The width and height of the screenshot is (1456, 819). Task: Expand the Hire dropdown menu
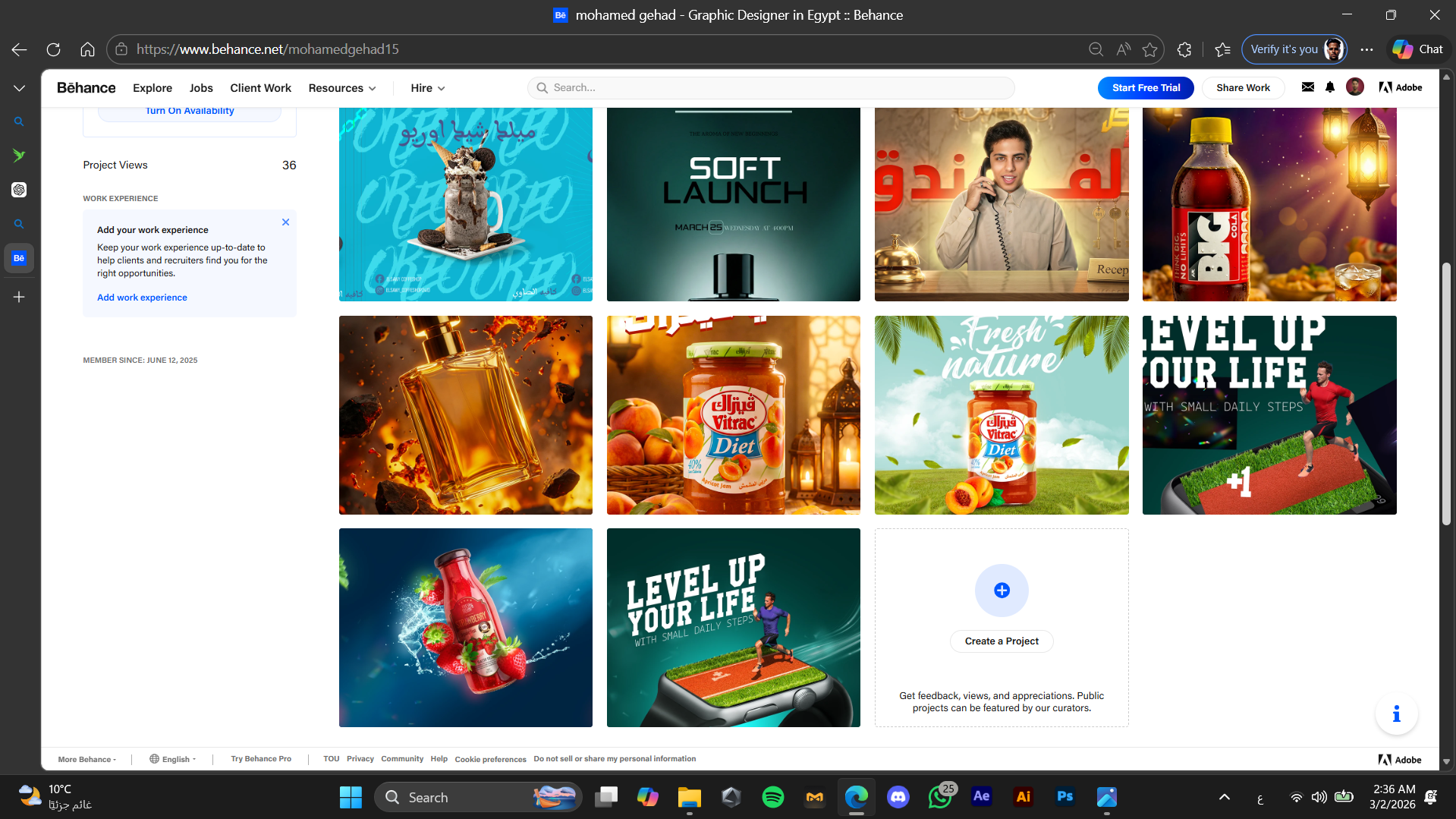pos(428,88)
